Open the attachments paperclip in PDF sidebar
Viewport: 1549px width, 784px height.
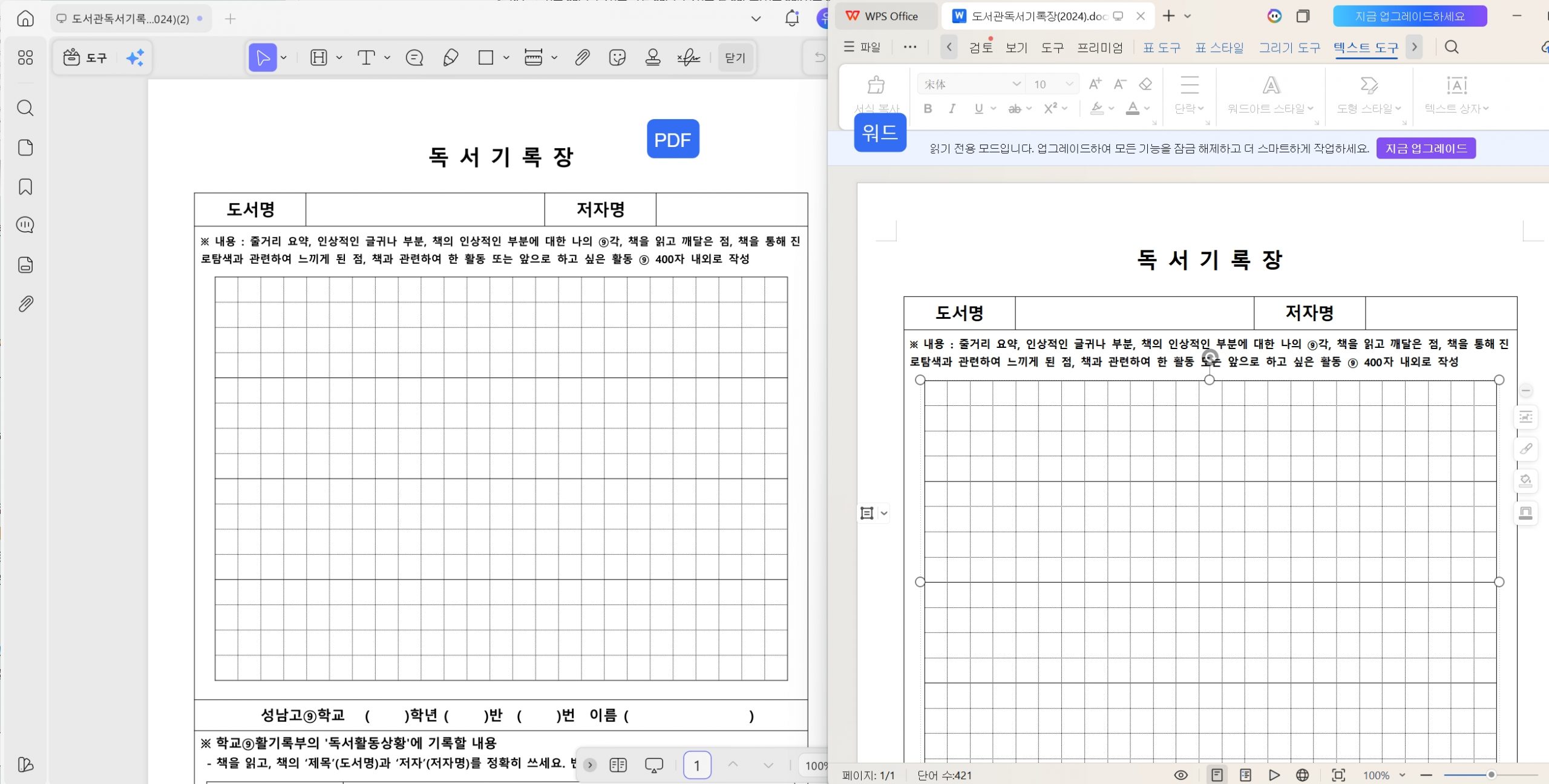click(x=25, y=304)
